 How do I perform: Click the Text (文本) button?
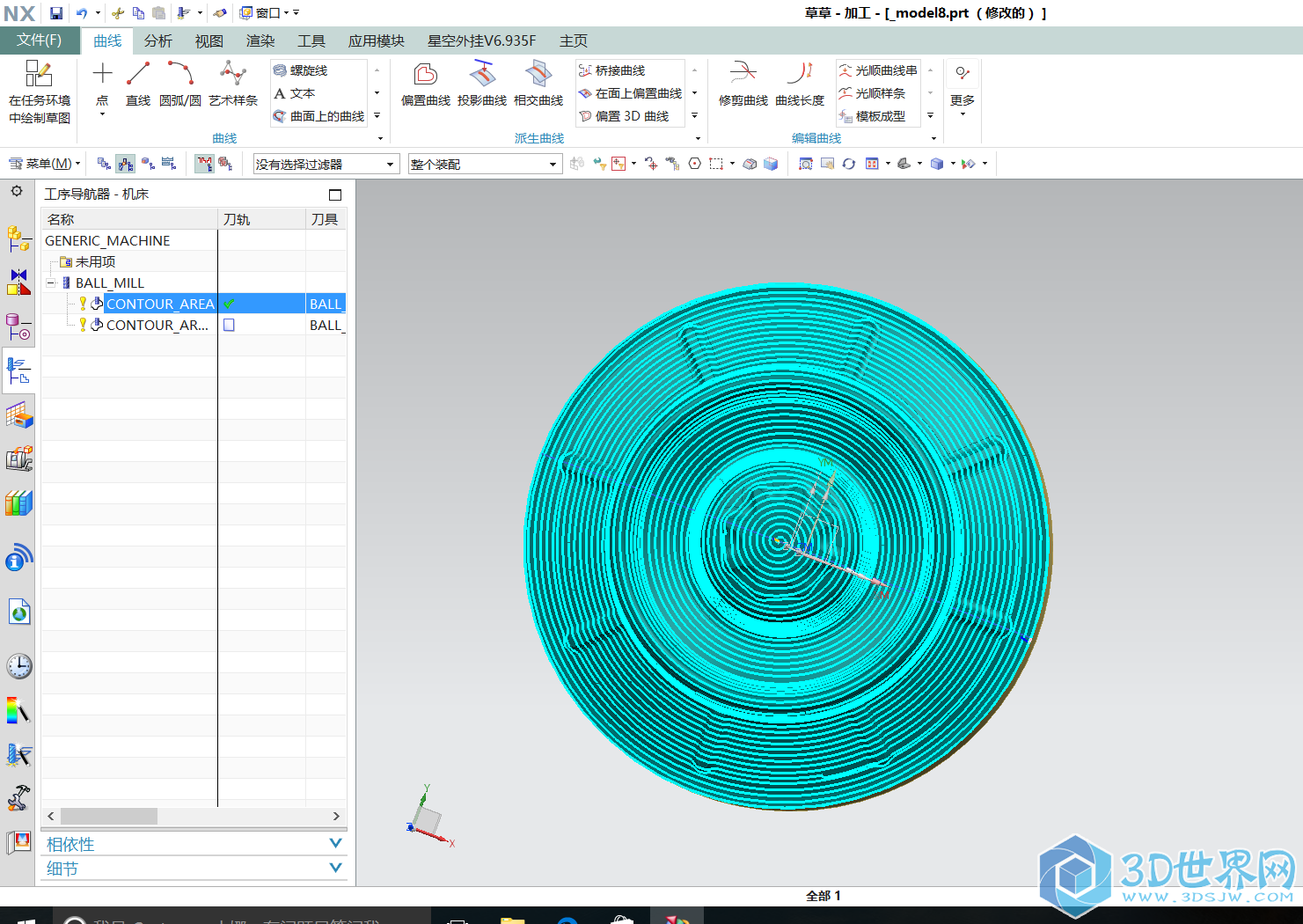coord(294,93)
